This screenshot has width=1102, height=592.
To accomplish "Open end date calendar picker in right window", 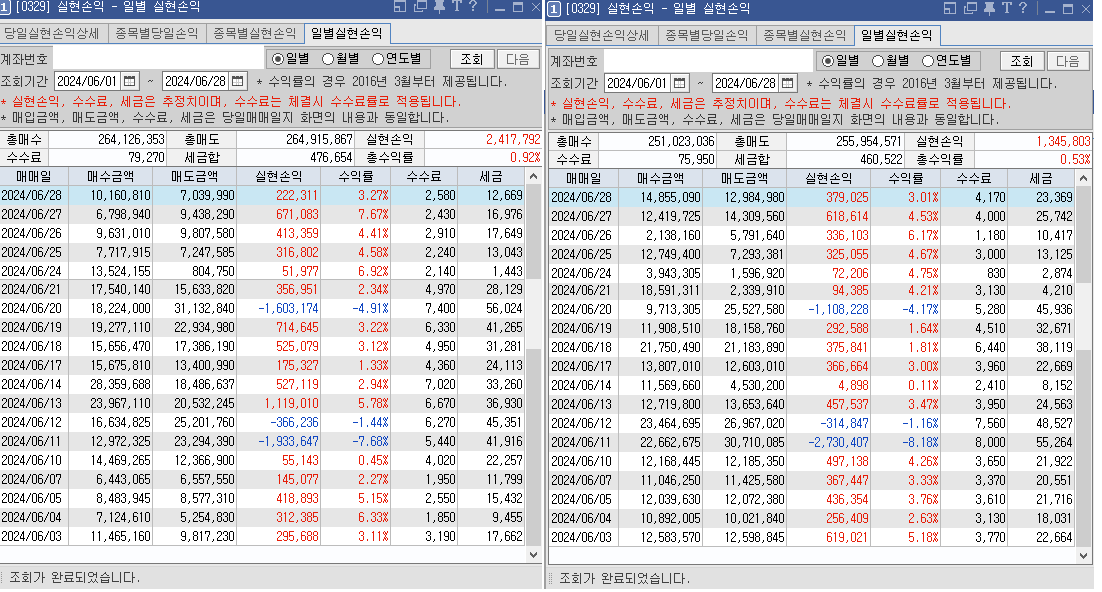I will pyautogui.click(x=788, y=84).
